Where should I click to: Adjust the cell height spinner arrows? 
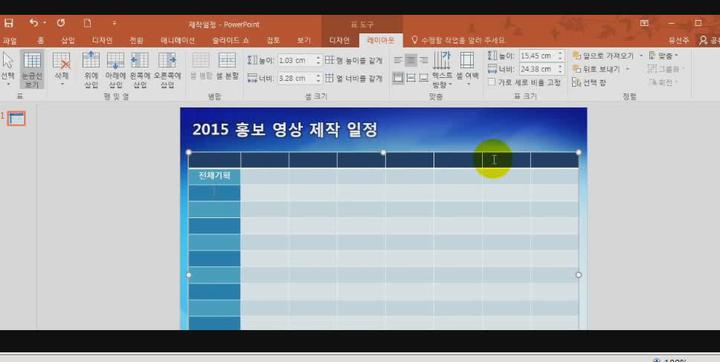(318, 60)
